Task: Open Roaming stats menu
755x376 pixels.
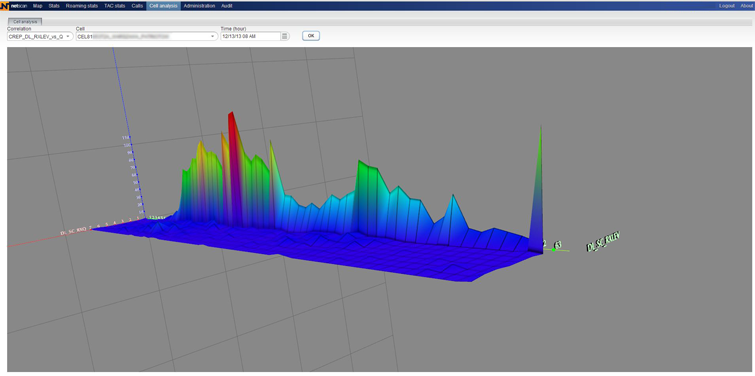Action: (x=82, y=6)
